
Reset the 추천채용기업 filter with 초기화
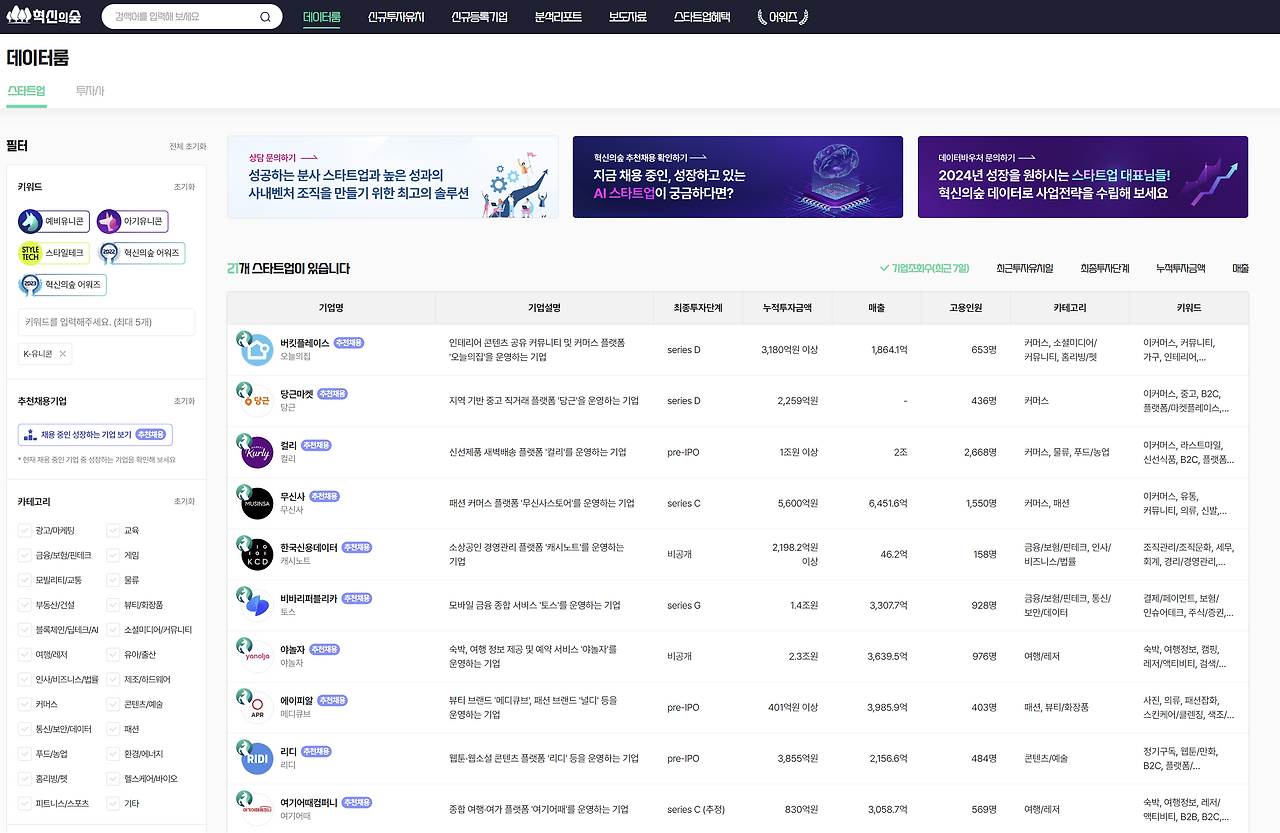(185, 401)
